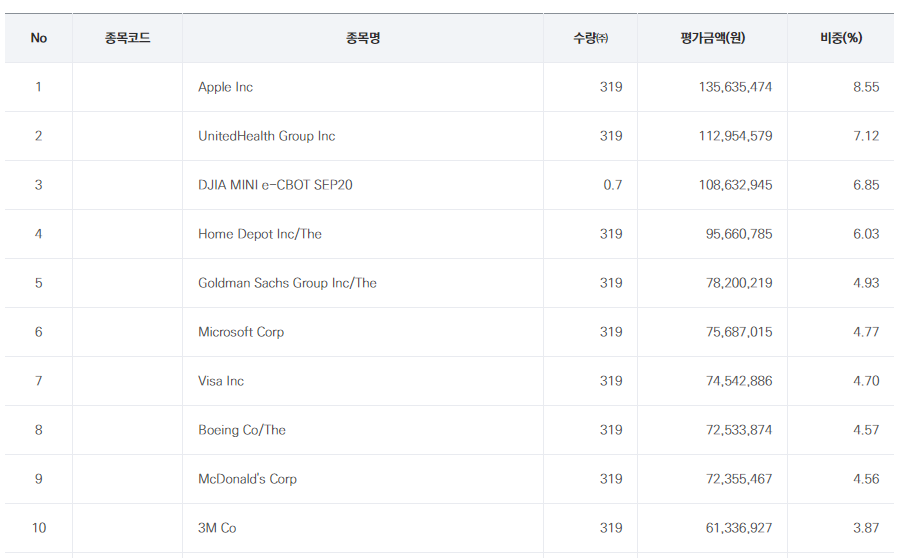Select Goldman Sachs Group Inc/The name

tap(287, 283)
